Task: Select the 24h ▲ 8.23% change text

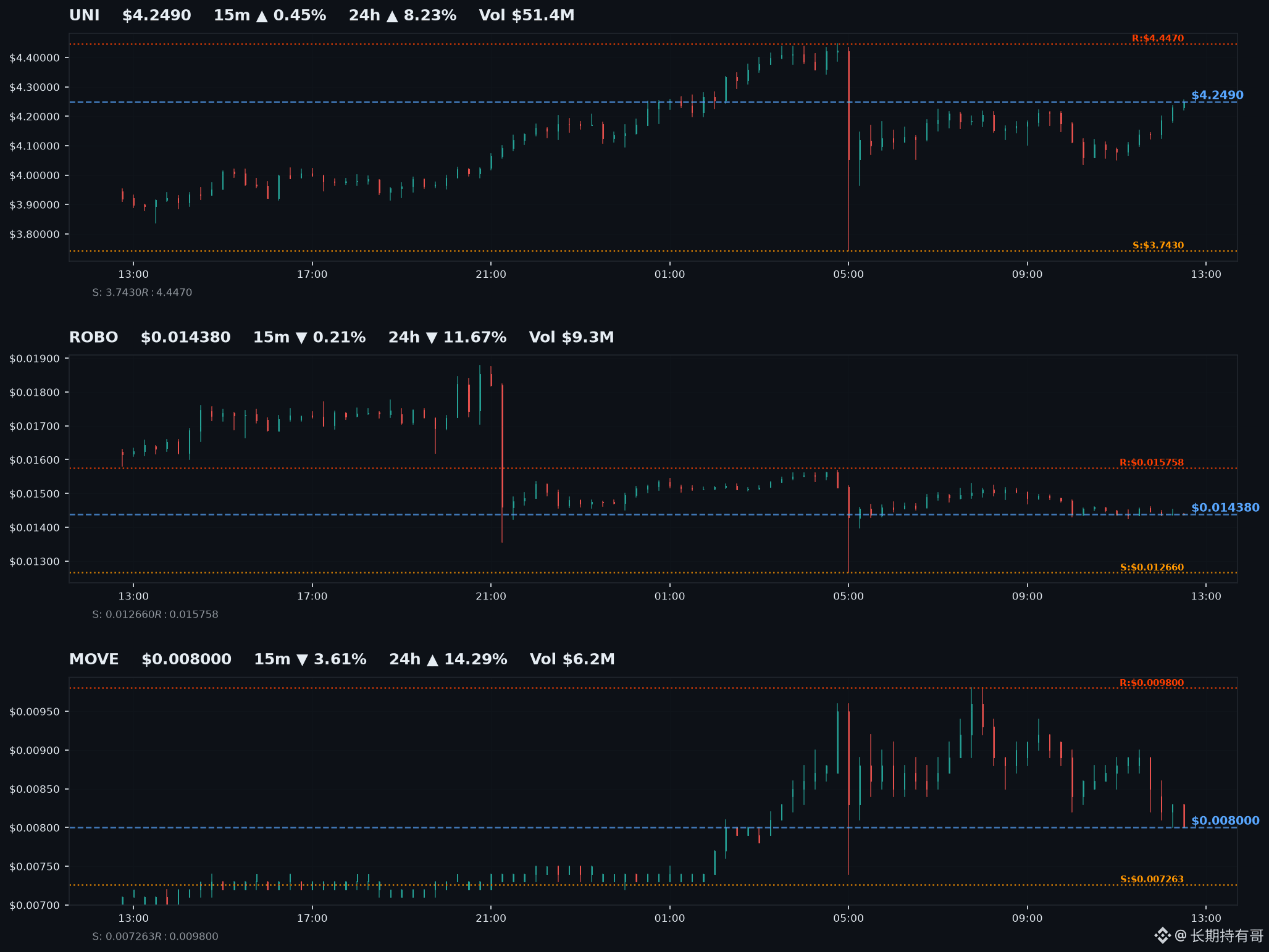Action: (403, 15)
